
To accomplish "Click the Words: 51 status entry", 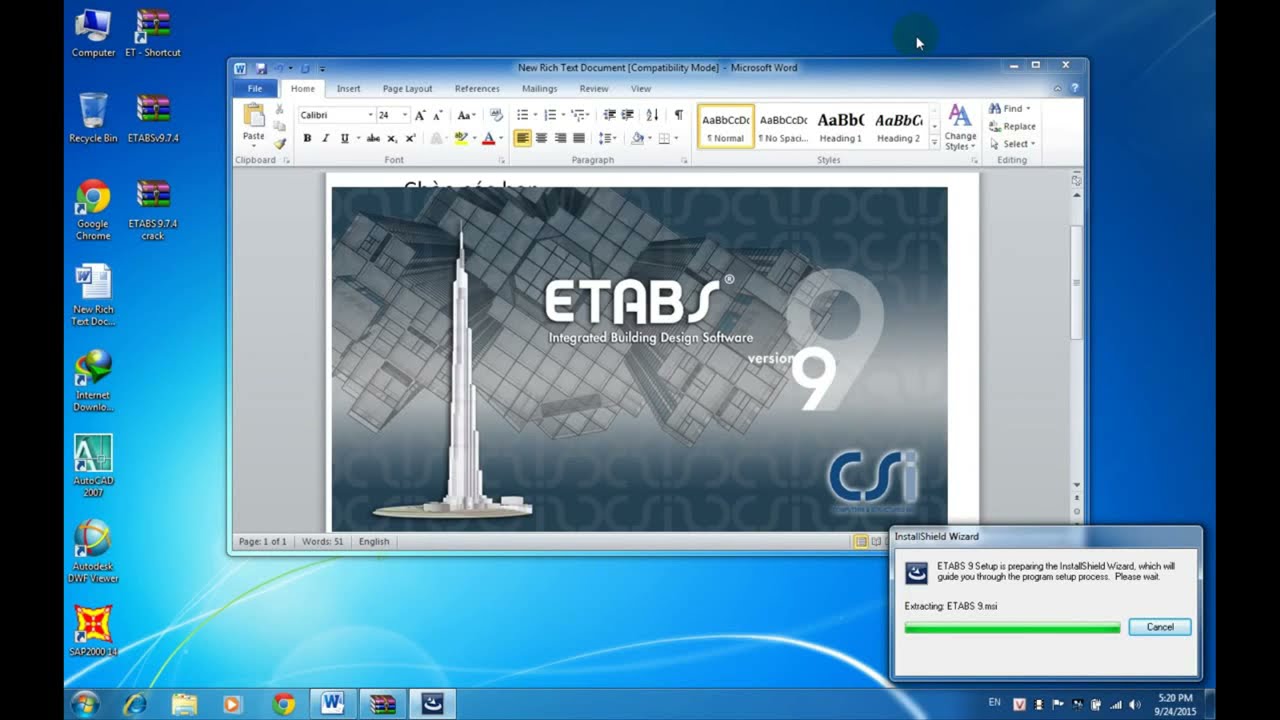I will point(322,541).
